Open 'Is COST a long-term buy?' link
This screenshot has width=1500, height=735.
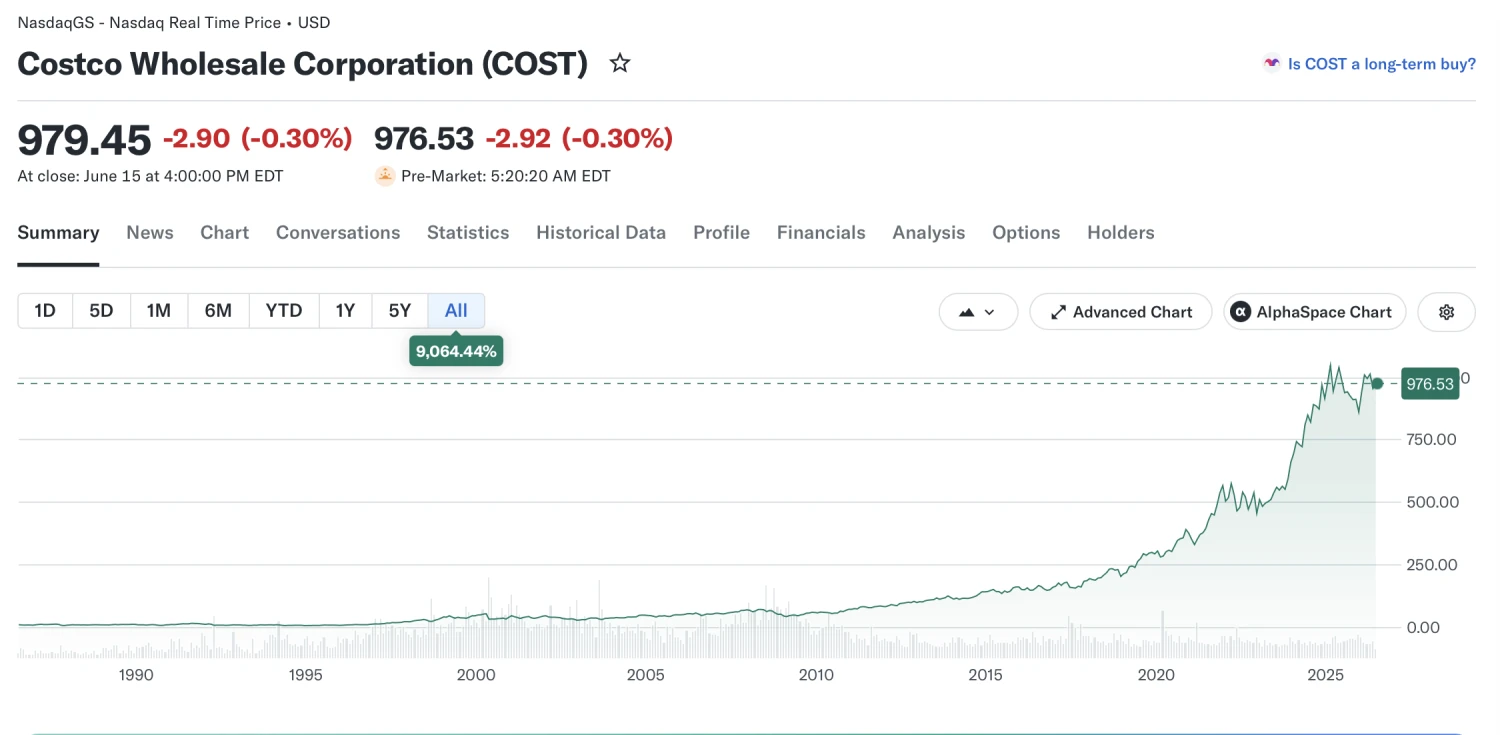[1381, 64]
